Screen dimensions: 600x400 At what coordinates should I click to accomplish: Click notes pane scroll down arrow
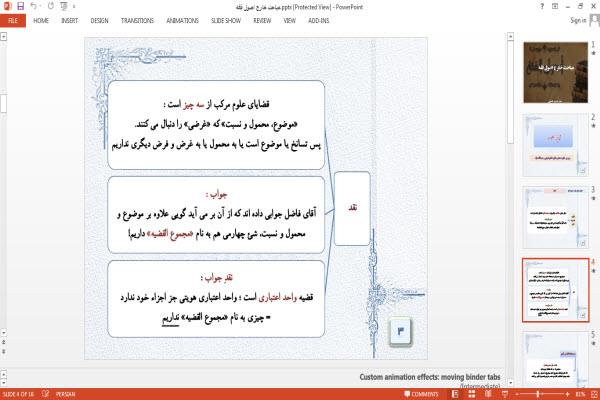coord(3,383)
